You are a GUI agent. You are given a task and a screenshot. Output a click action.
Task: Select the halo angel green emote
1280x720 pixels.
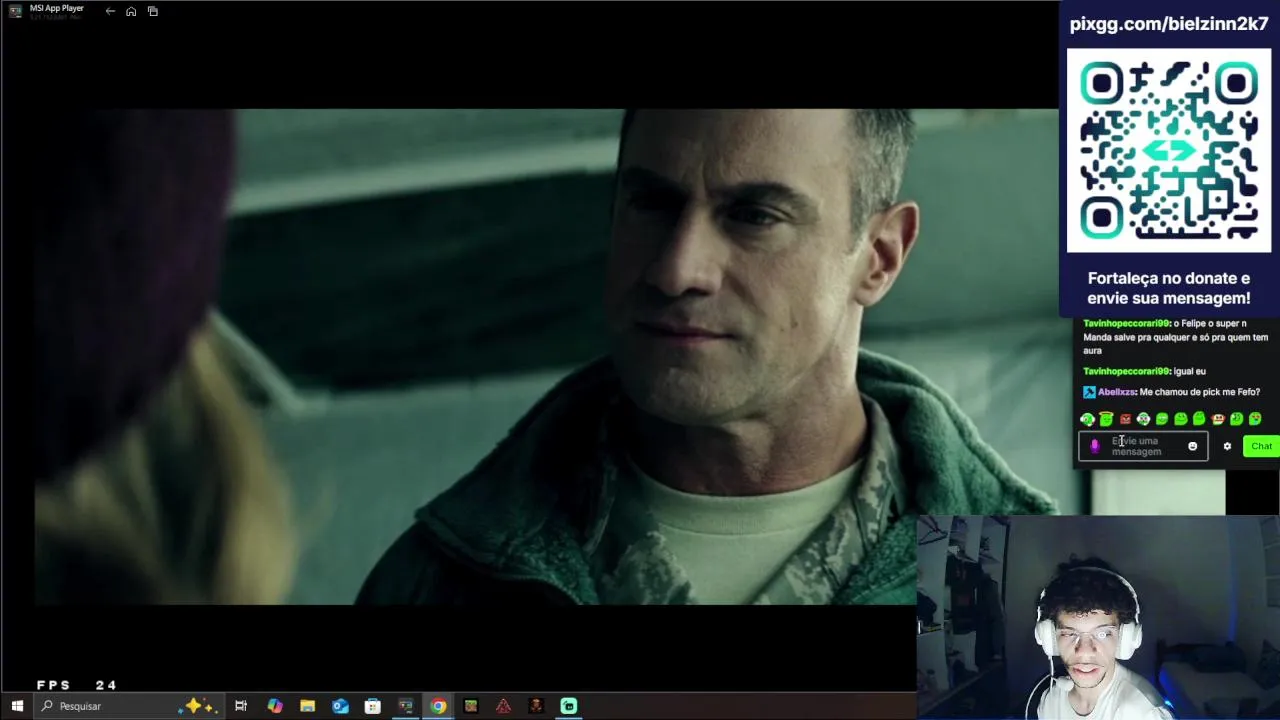coord(1106,419)
